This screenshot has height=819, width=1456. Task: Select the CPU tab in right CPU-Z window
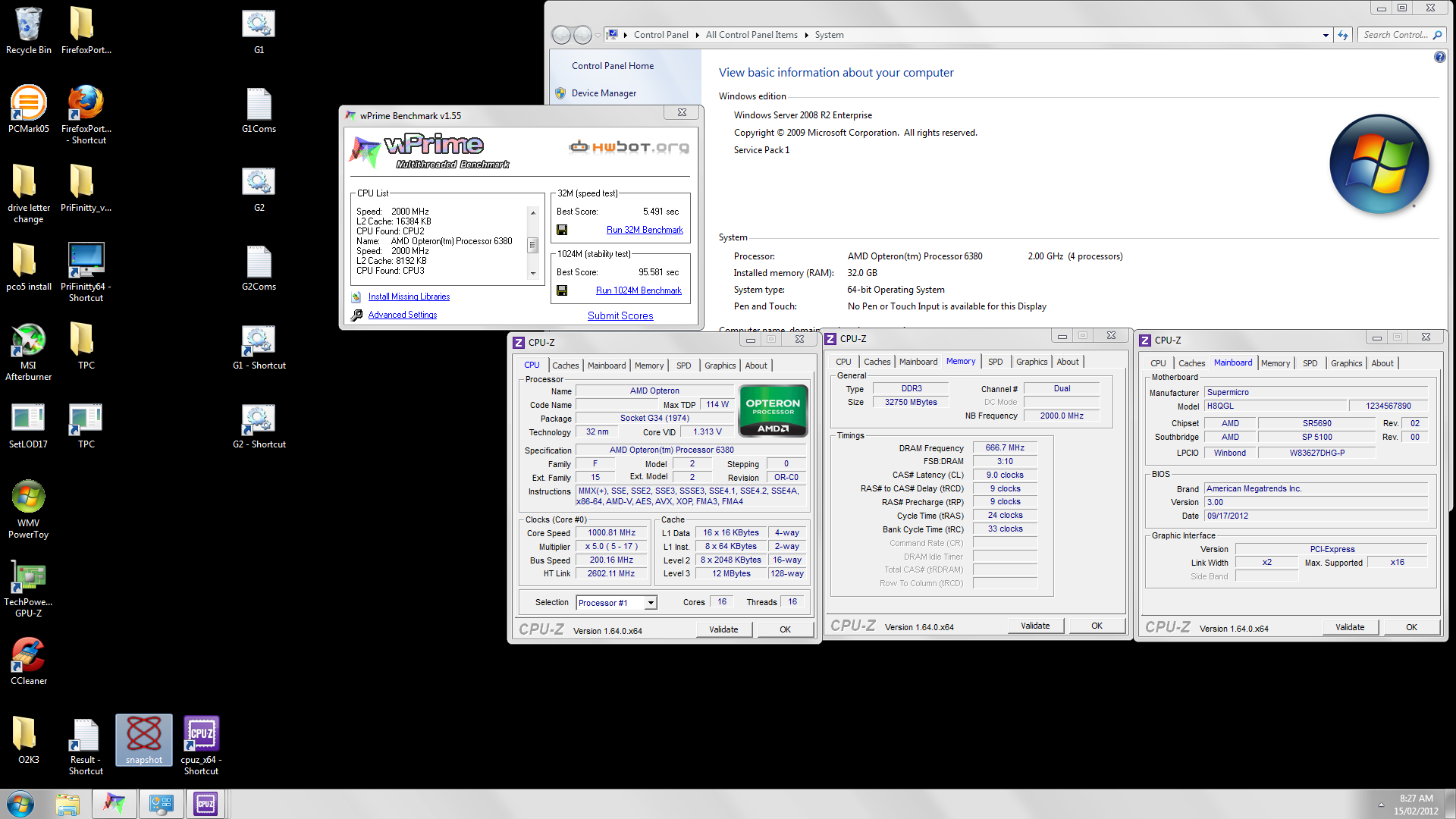pos(1158,363)
